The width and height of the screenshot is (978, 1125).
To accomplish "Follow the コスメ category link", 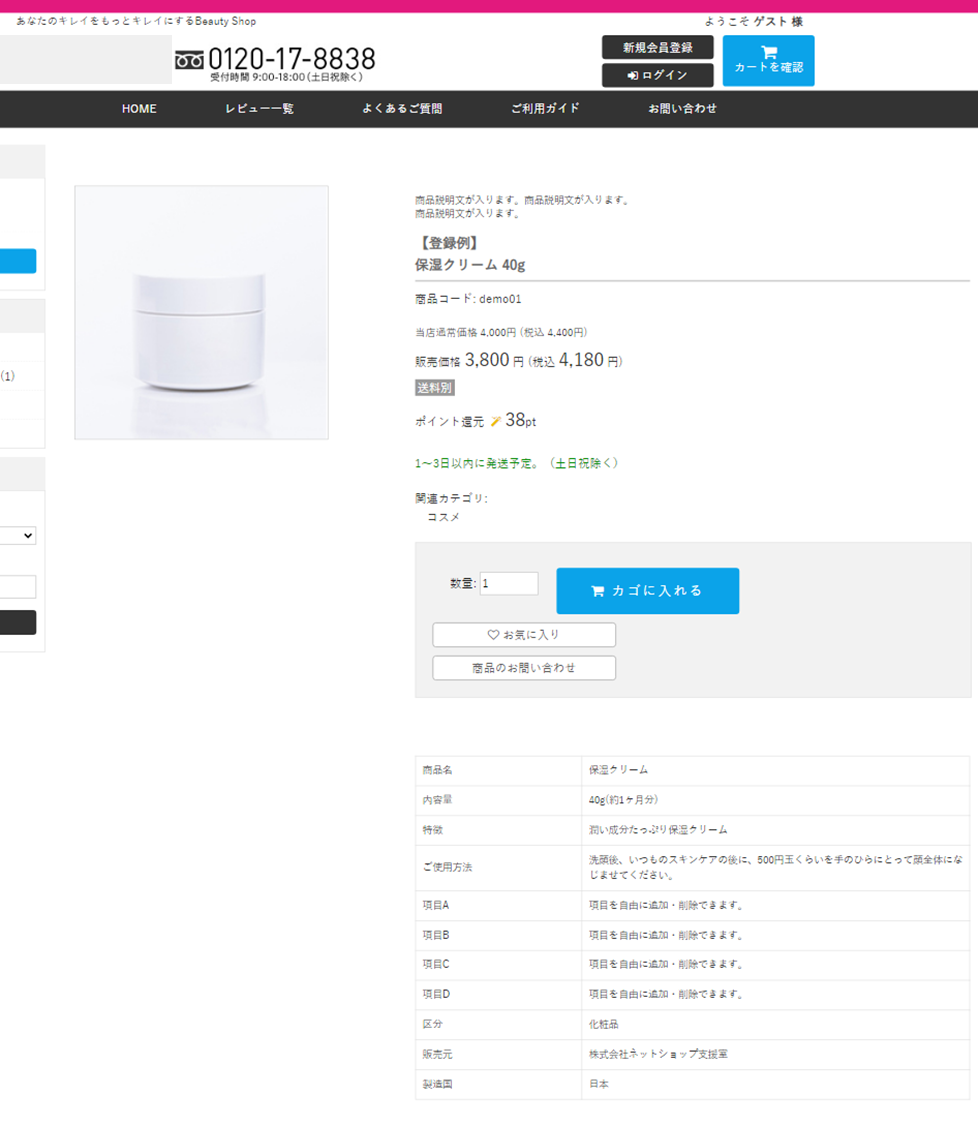I will [443, 517].
